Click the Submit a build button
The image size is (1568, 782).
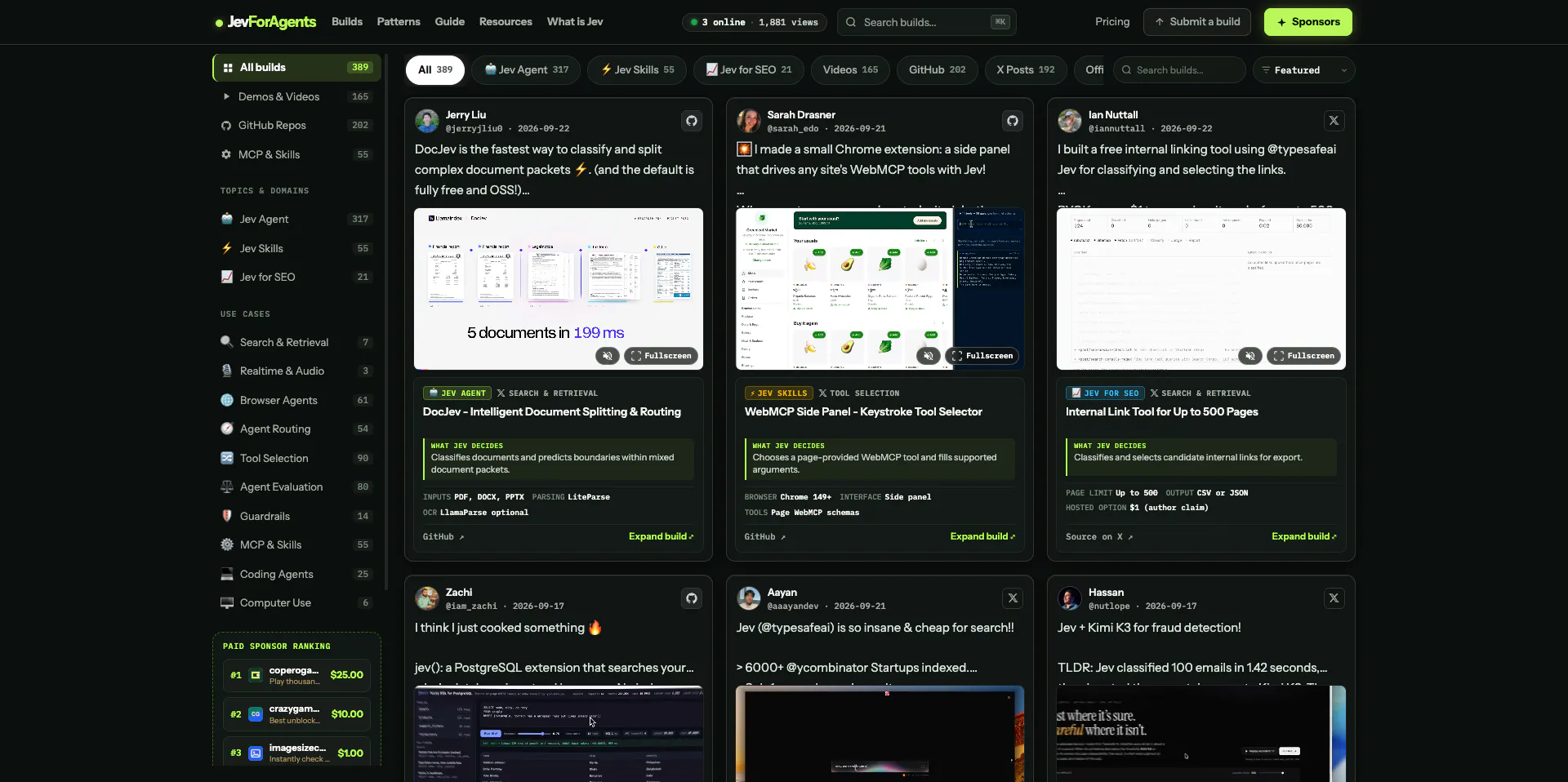pyautogui.click(x=1198, y=22)
